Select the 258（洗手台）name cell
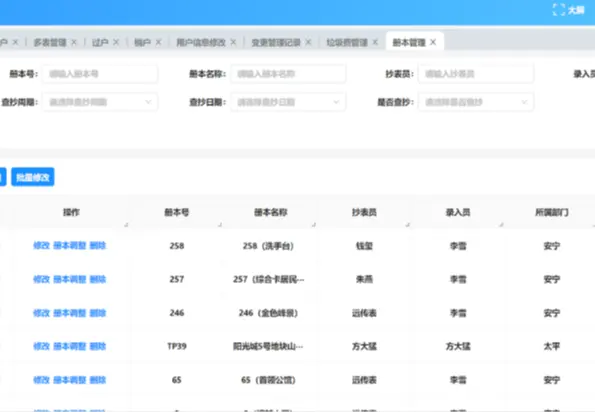595x413 pixels. [x=268, y=246]
